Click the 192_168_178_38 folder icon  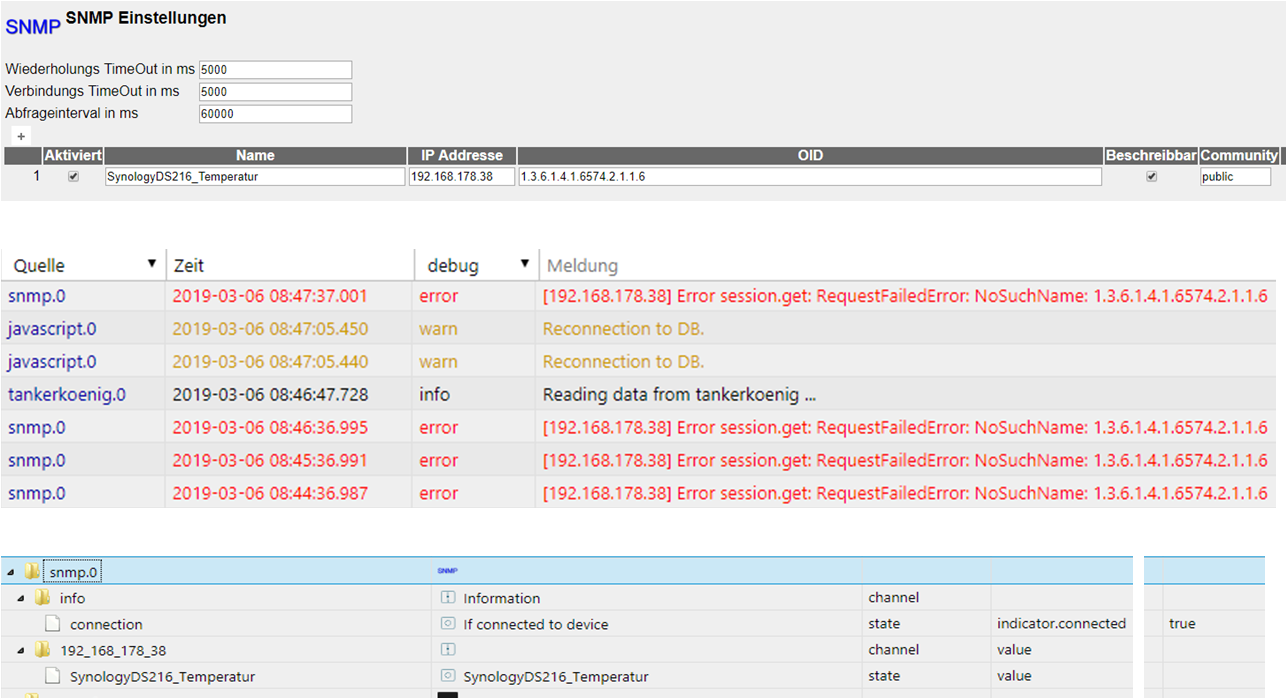pyautogui.click(x=42, y=650)
